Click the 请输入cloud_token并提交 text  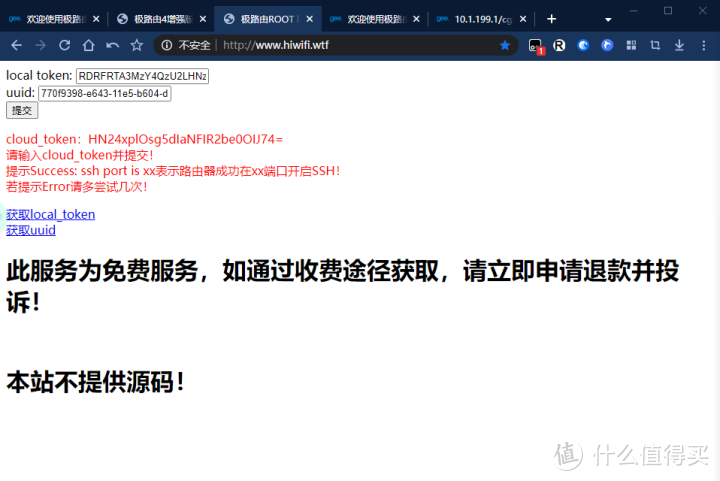click(79, 155)
